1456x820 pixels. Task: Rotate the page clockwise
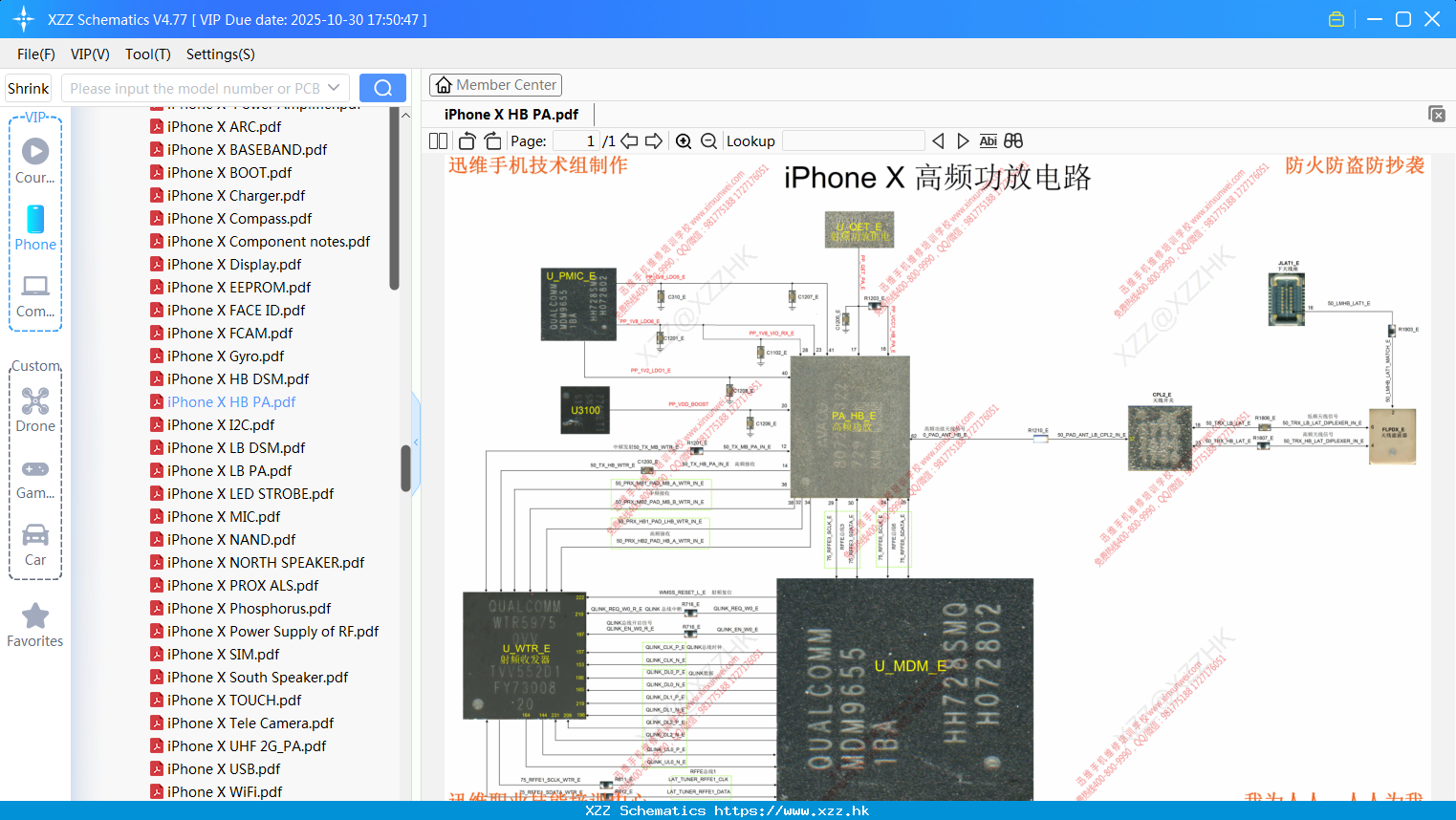point(492,140)
